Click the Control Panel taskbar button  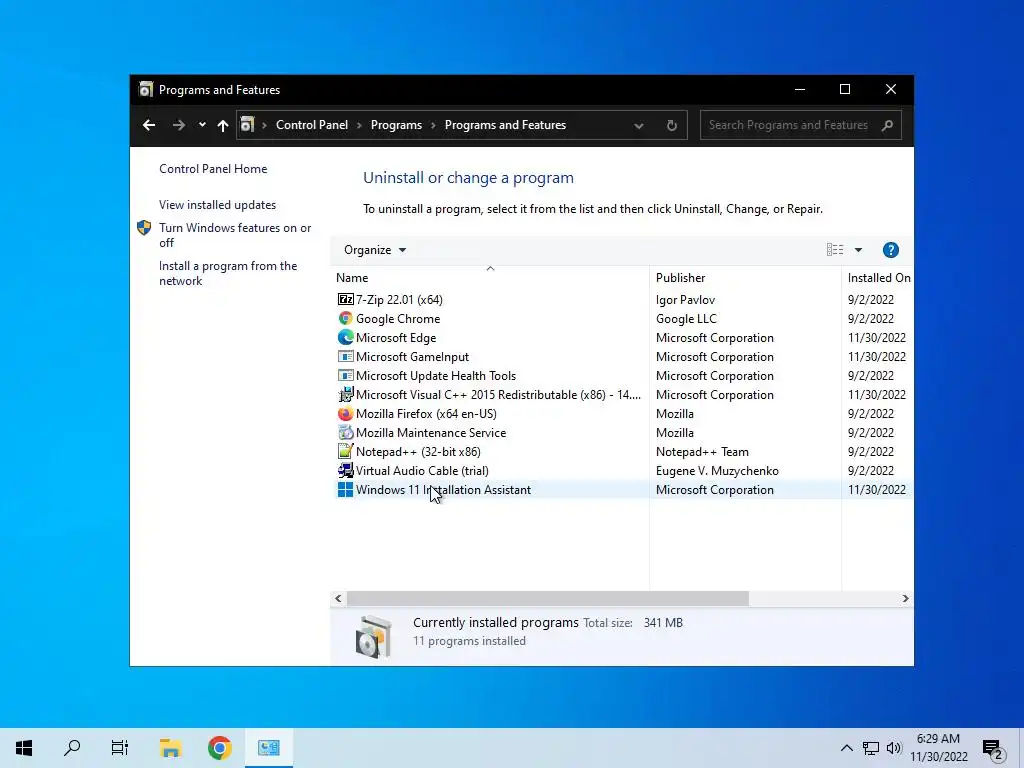tap(268, 748)
